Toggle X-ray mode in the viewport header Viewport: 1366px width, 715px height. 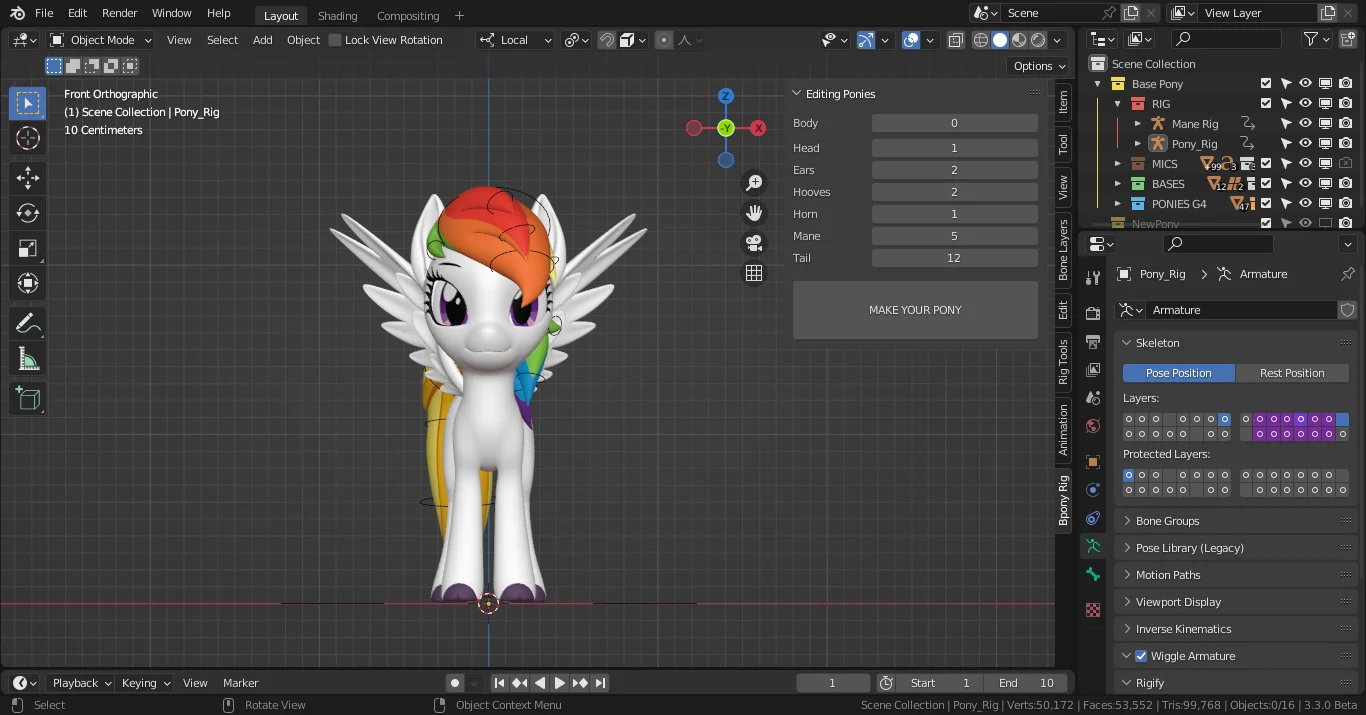[955, 39]
